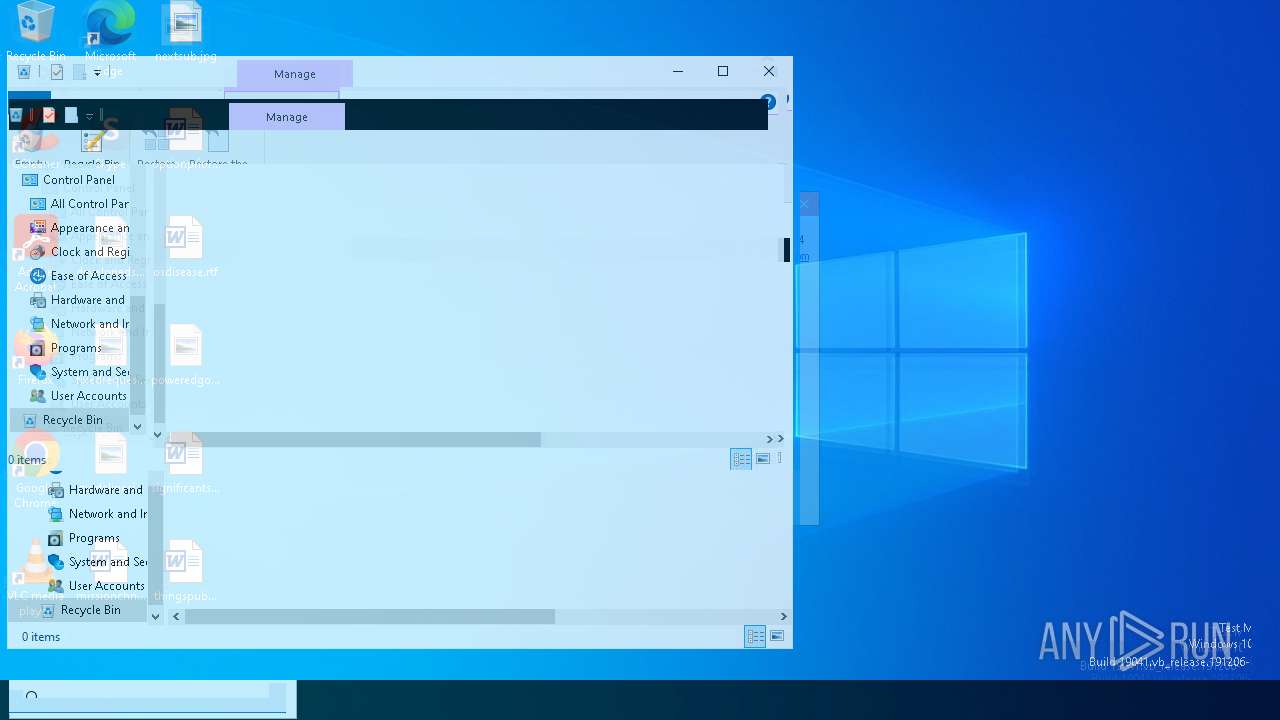This screenshot has width=1280, height=720.
Task: Open Ease of Access tree entry
Action: click(x=89, y=276)
